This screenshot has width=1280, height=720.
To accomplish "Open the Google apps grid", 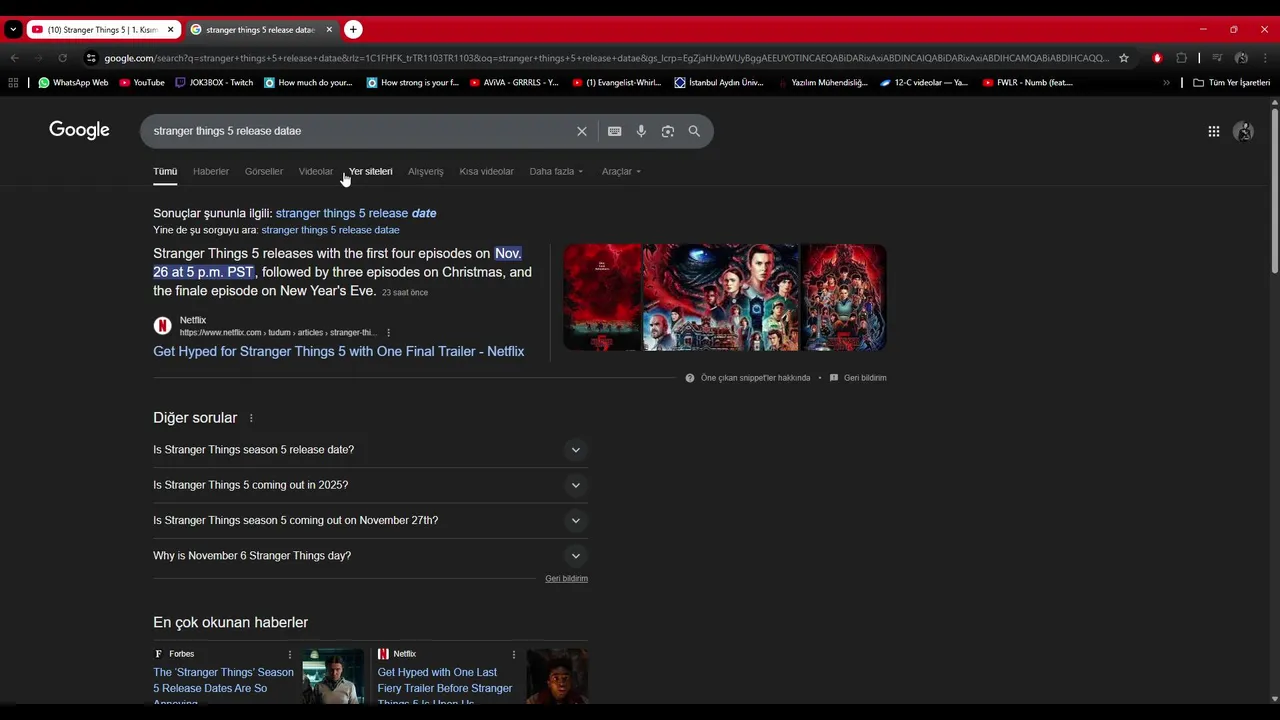I will point(1213,131).
